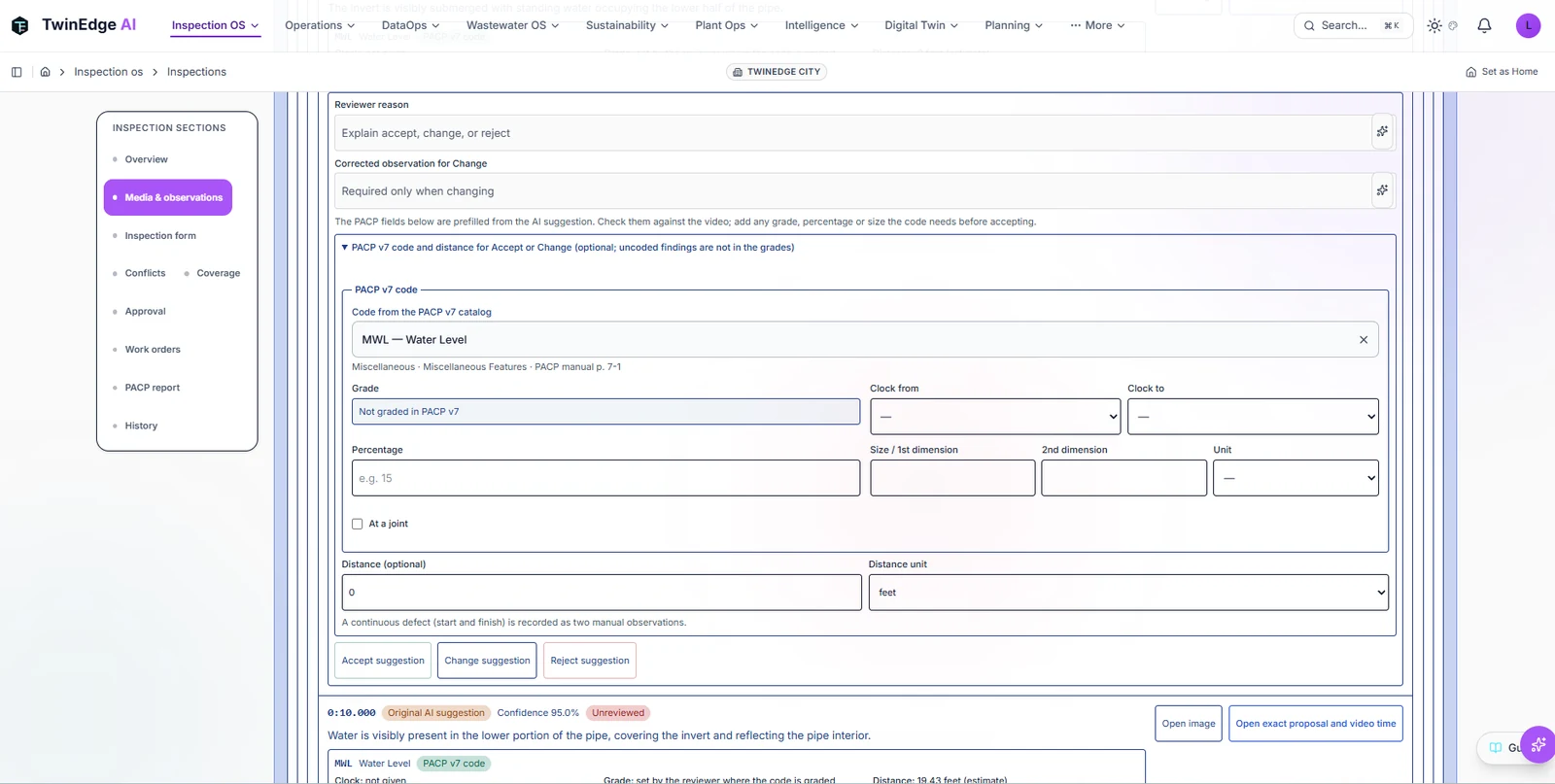Tick the At a joint checkbox

pos(358,524)
